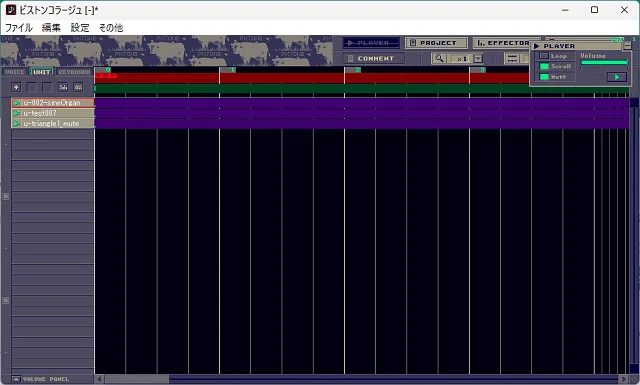
Task: Switch to the KEYBOARD tab
Action: pyautogui.click(x=74, y=72)
